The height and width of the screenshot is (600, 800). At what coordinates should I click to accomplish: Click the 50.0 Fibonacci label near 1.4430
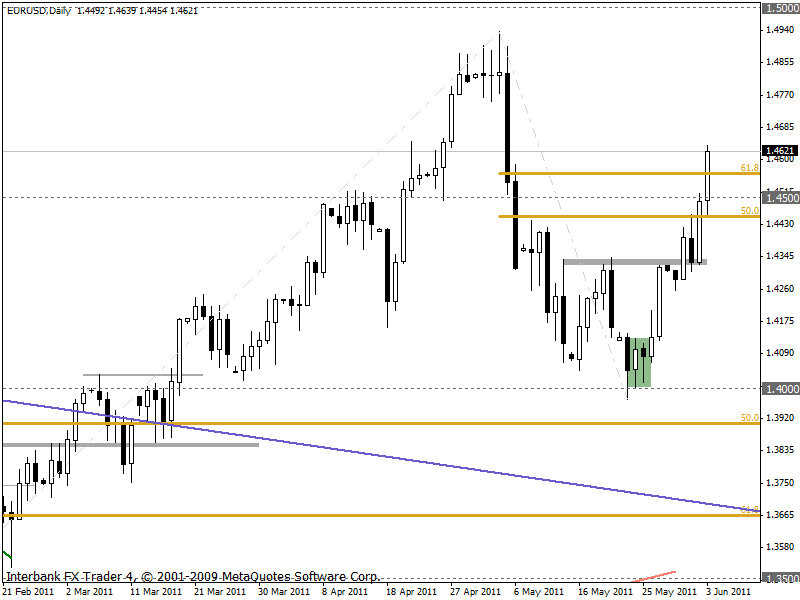pyautogui.click(x=749, y=210)
